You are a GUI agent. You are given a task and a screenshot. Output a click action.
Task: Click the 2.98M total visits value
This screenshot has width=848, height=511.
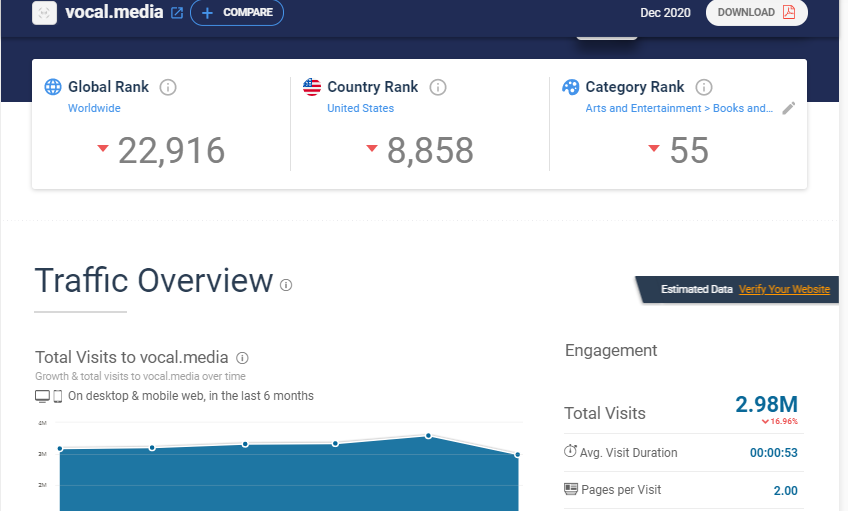point(766,405)
